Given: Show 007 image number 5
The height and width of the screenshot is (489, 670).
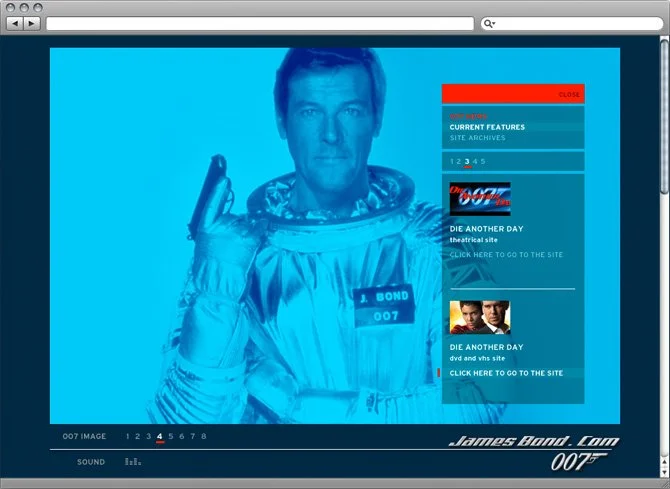Looking at the screenshot, I should (x=171, y=436).
